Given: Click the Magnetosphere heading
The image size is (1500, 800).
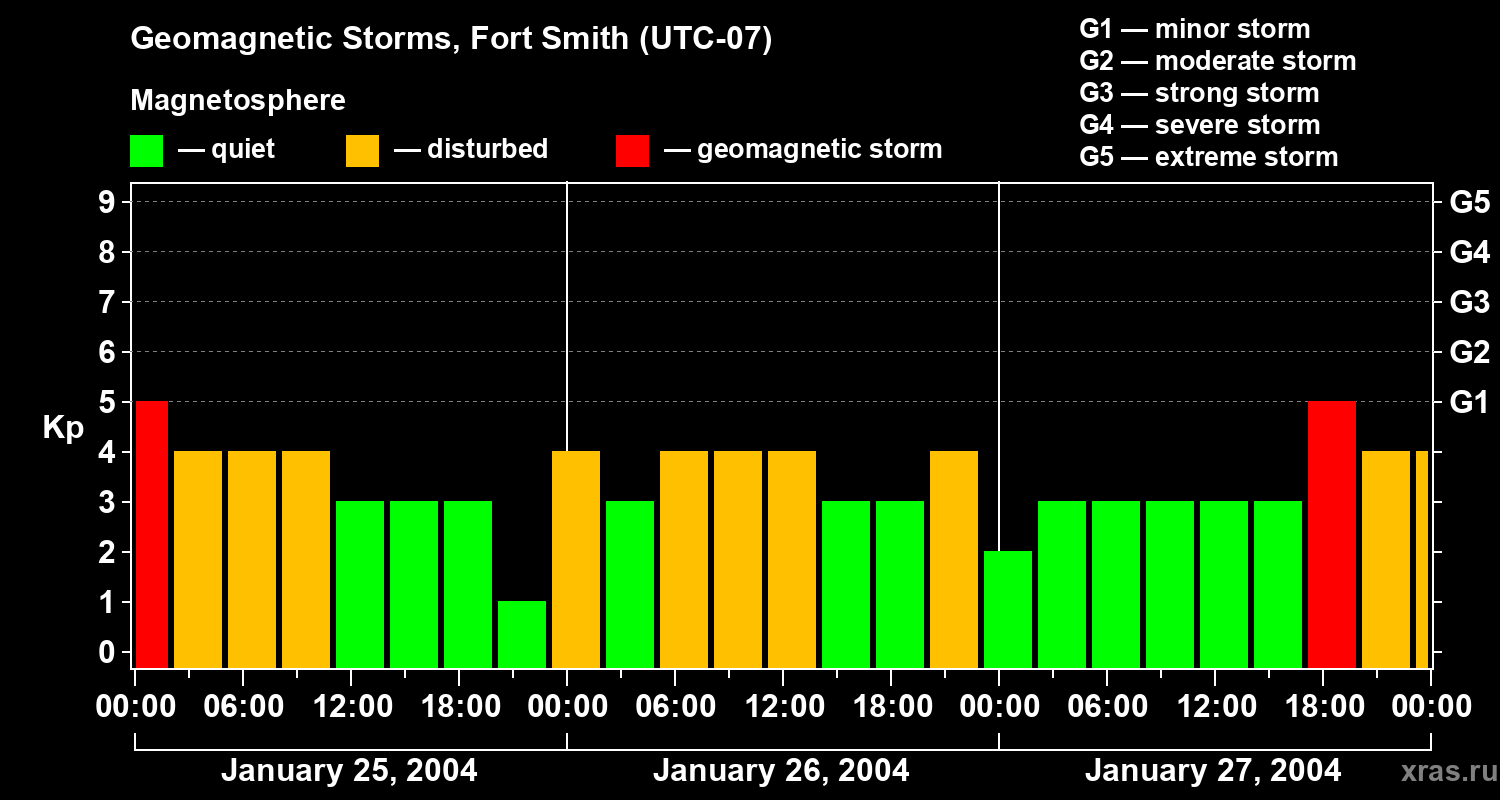Looking at the screenshot, I should tap(237, 100).
